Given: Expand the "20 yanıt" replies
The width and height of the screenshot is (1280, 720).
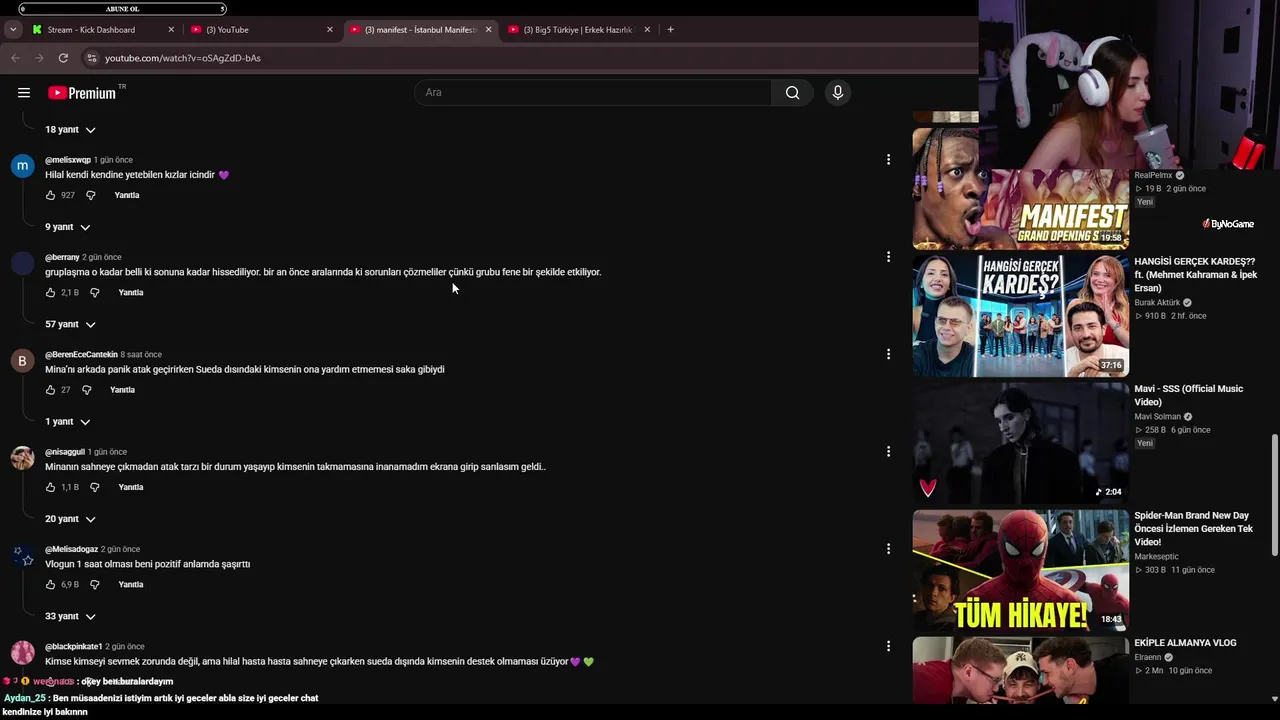Looking at the screenshot, I should [70, 519].
